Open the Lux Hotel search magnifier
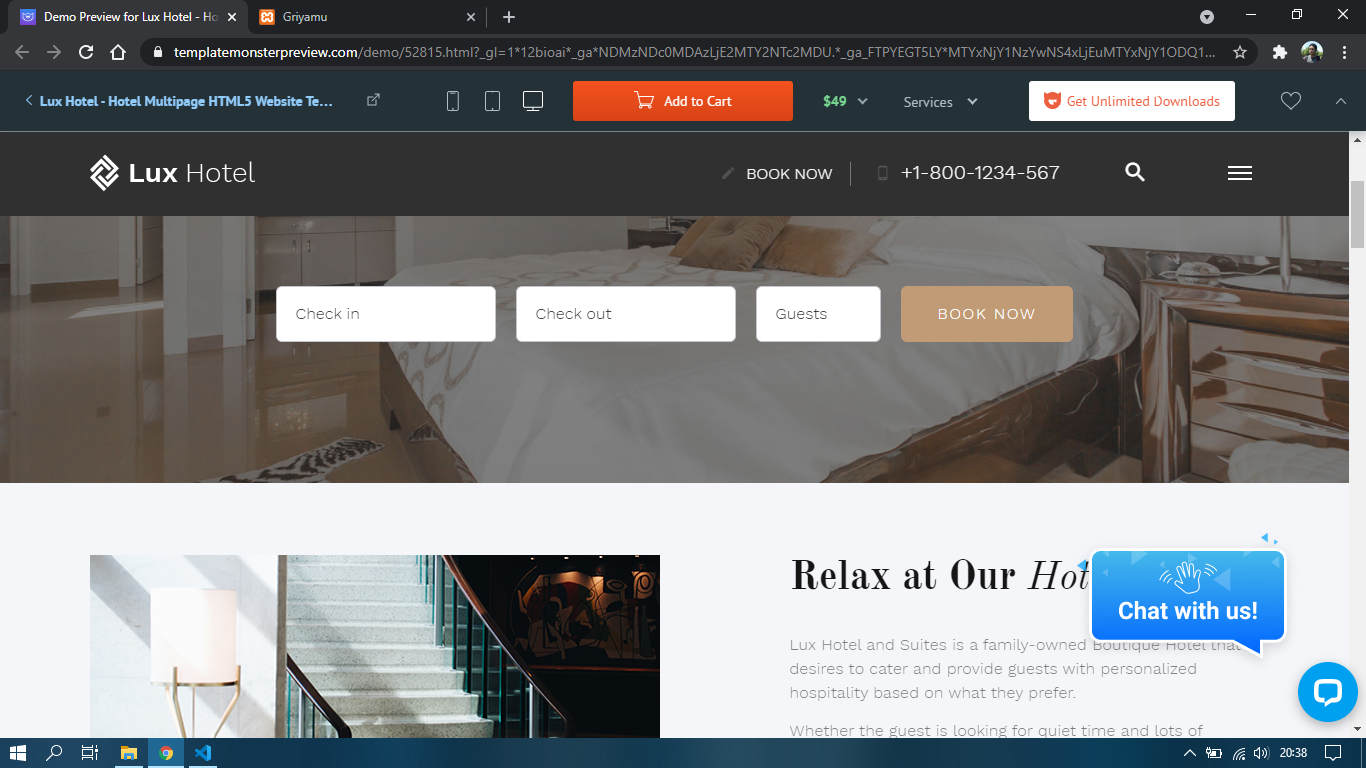The width and height of the screenshot is (1366, 768). [x=1134, y=172]
